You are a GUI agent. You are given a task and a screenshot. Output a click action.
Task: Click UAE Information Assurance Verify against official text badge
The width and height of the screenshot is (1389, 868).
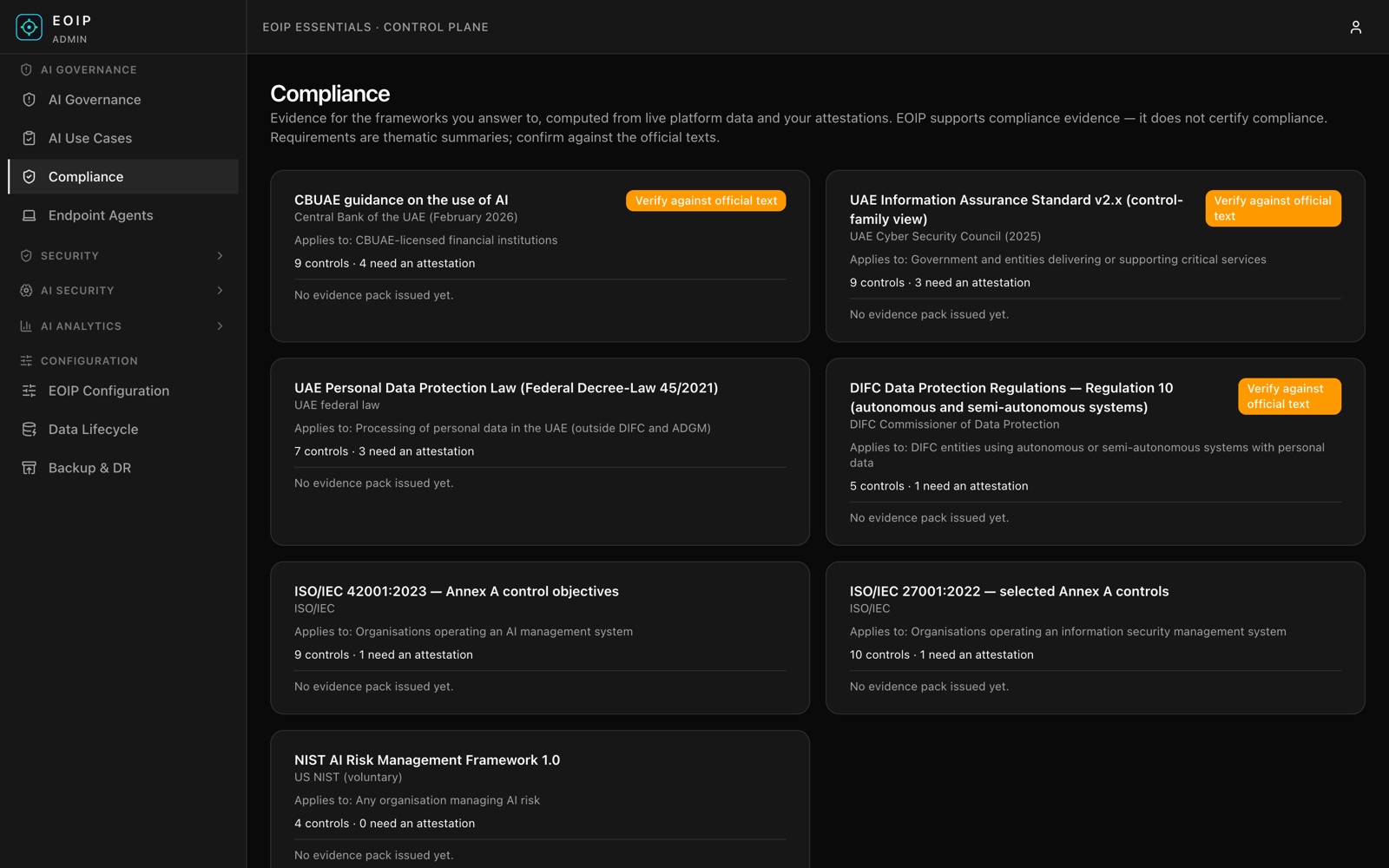(x=1273, y=208)
